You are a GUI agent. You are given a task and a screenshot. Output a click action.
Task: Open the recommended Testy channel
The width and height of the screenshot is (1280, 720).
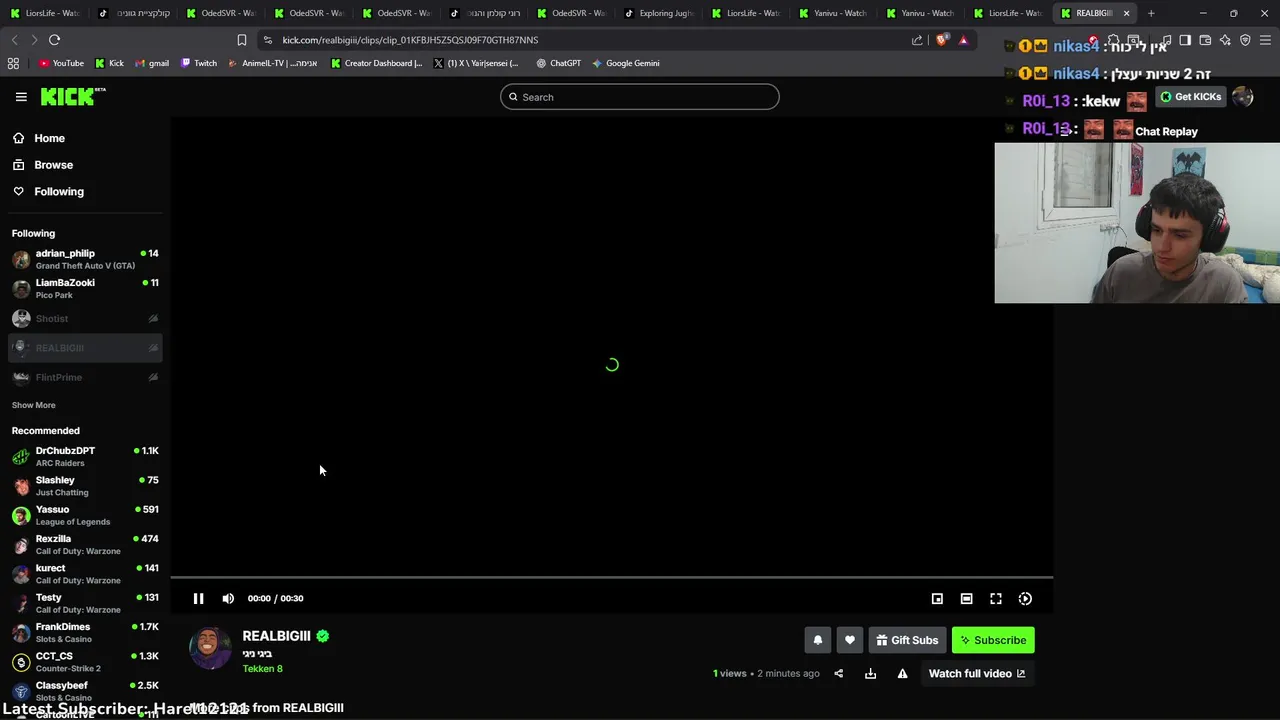point(86,603)
